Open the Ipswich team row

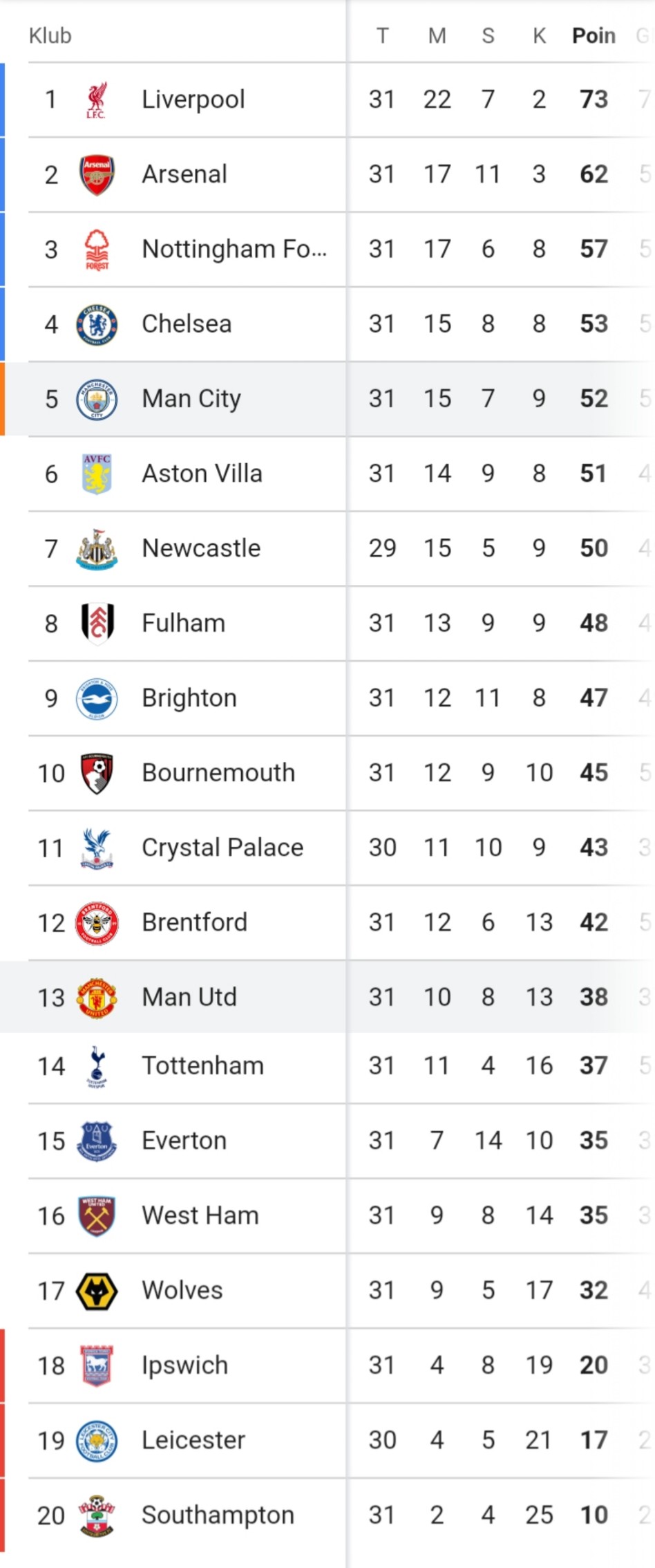[327, 1366]
